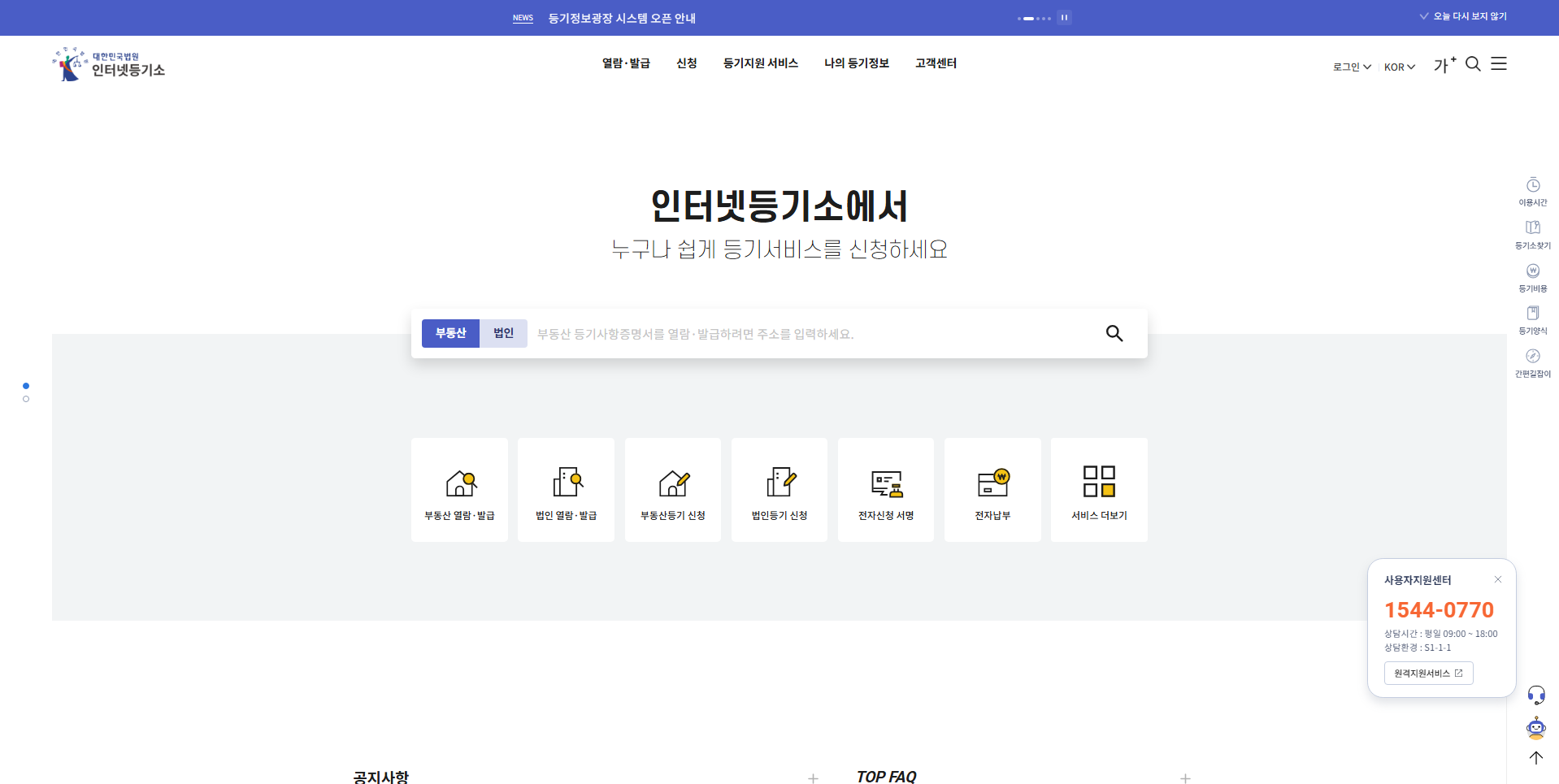Click the header search magnifier icon
Viewport: 1559px width, 784px height.
pos(1473,64)
